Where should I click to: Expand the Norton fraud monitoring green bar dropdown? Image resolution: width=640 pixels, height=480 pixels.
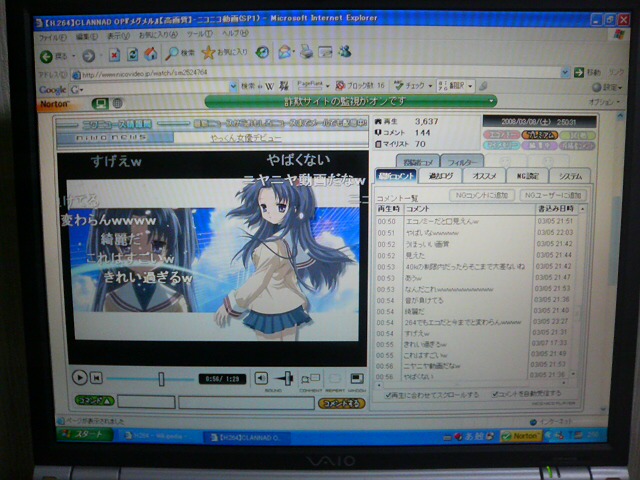point(491,100)
